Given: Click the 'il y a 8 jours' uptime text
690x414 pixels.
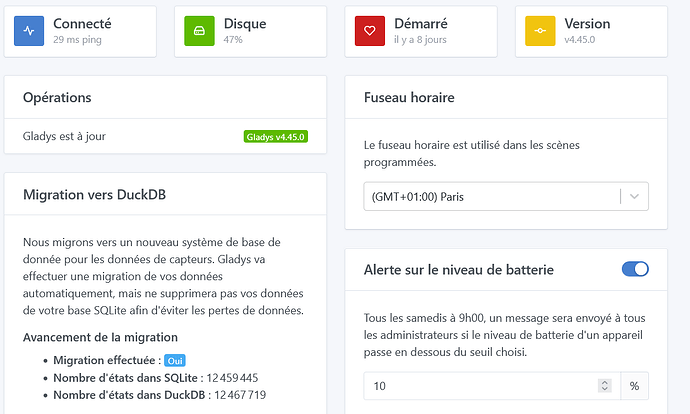Looking at the screenshot, I should coord(420,40).
